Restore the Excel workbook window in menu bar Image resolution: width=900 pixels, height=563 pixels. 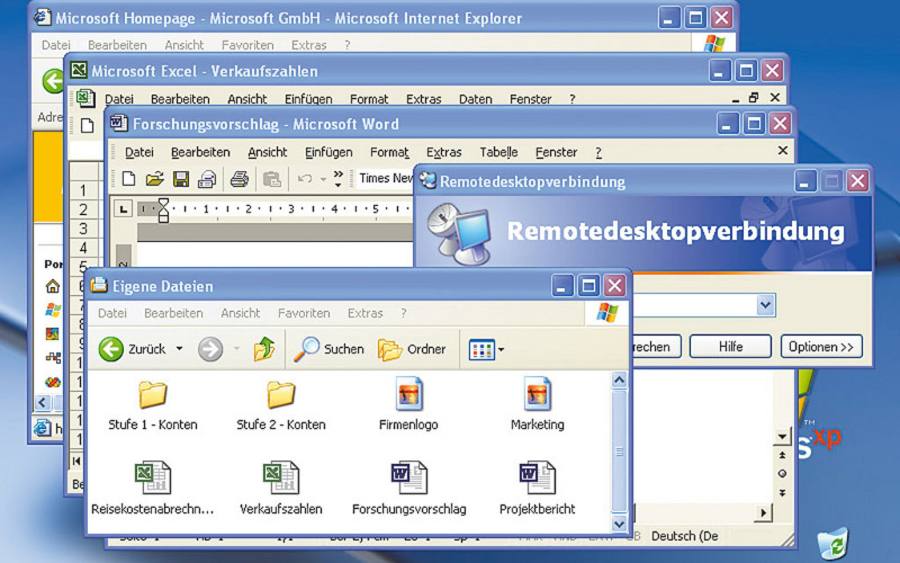pyautogui.click(x=754, y=98)
